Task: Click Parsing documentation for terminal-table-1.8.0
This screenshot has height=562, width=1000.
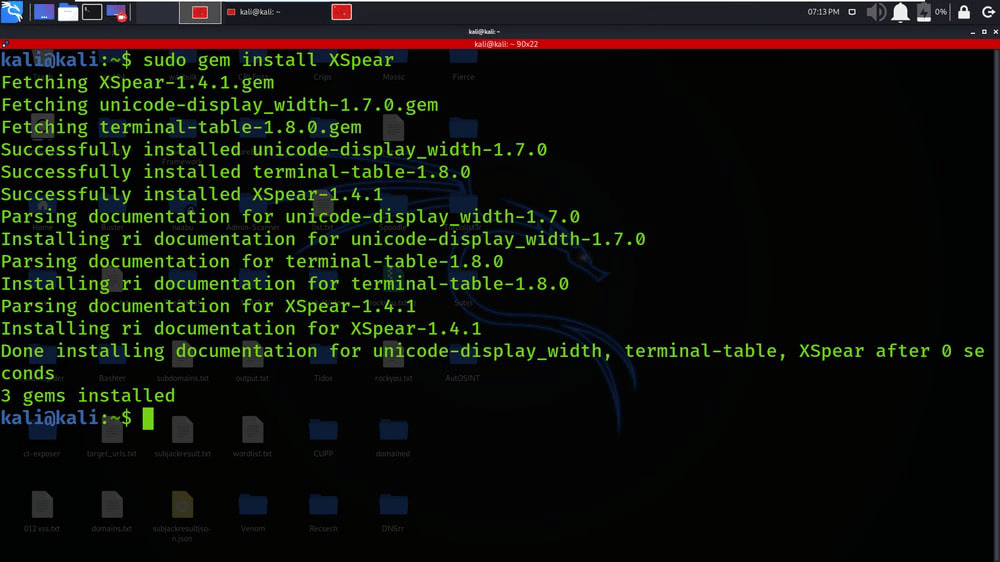Action: click(x=252, y=261)
